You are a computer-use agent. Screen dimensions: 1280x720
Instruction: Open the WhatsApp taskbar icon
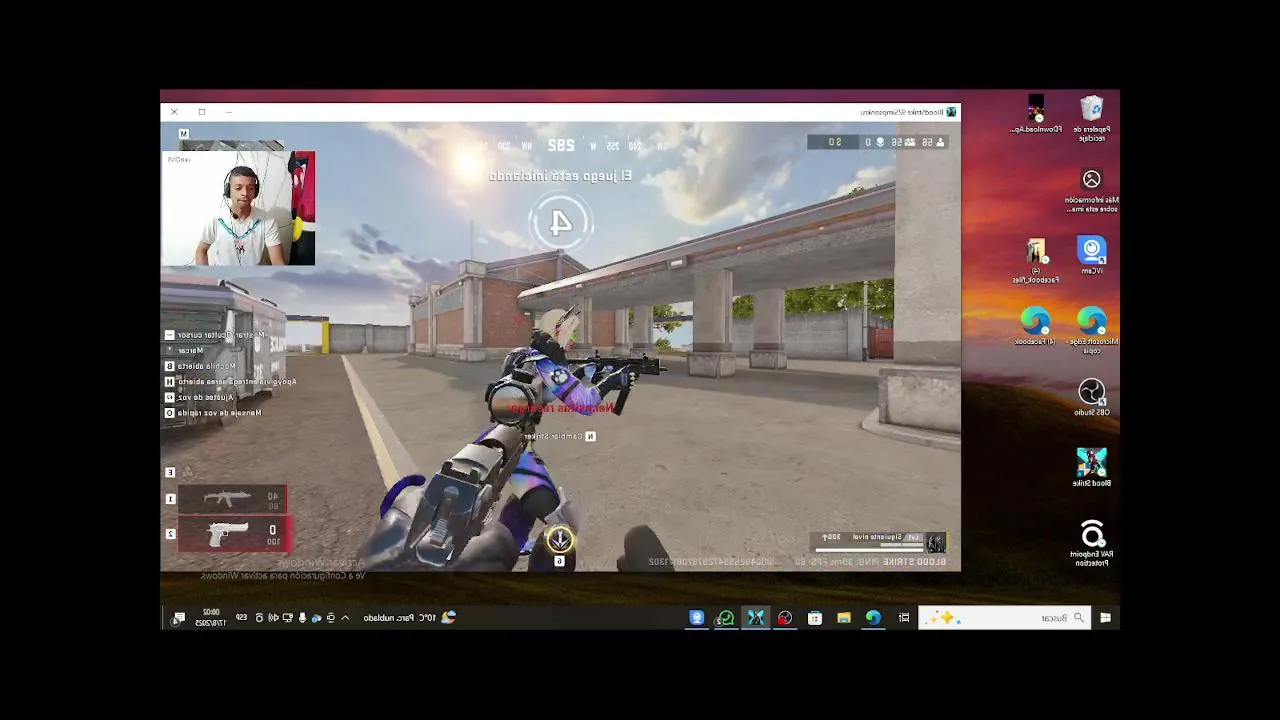pos(726,618)
